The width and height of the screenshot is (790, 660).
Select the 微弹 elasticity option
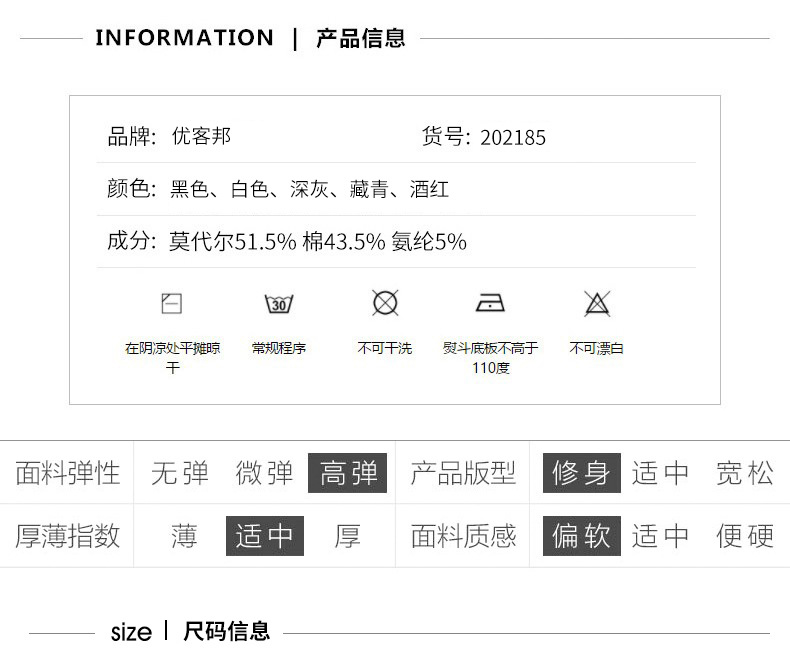point(264,473)
